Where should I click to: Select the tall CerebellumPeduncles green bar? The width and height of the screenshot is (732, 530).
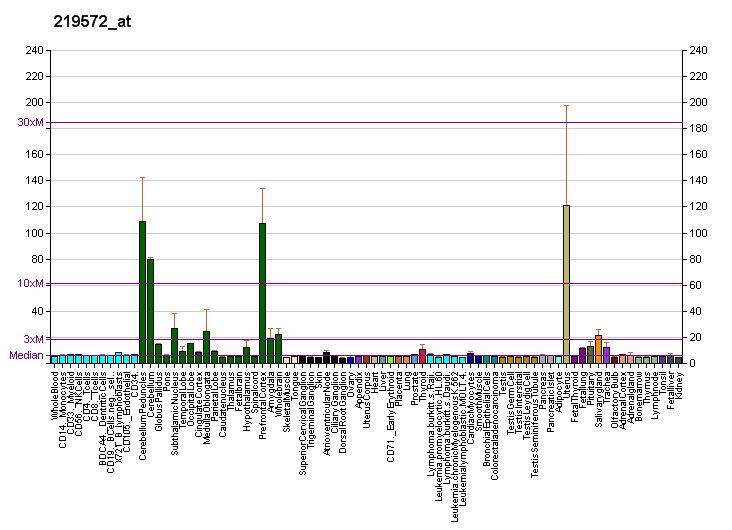point(142,291)
